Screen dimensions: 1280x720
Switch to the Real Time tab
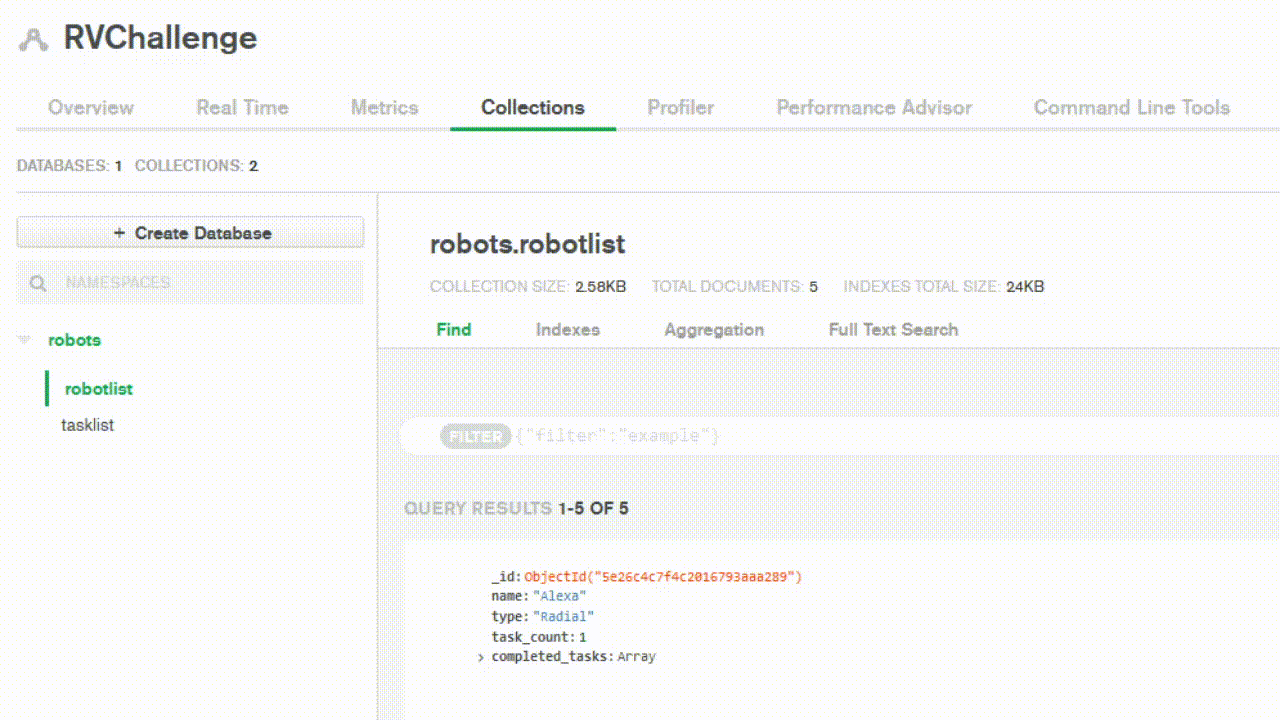tap(242, 108)
